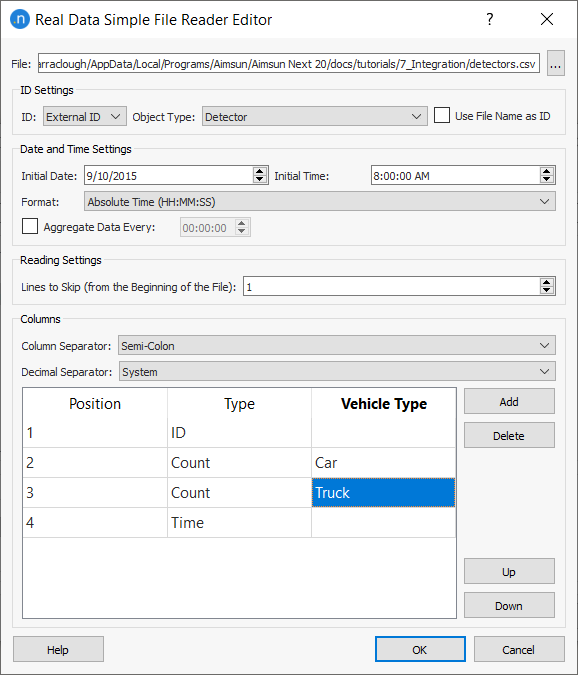Move the selected row Down
578x675 pixels.
pos(509,605)
